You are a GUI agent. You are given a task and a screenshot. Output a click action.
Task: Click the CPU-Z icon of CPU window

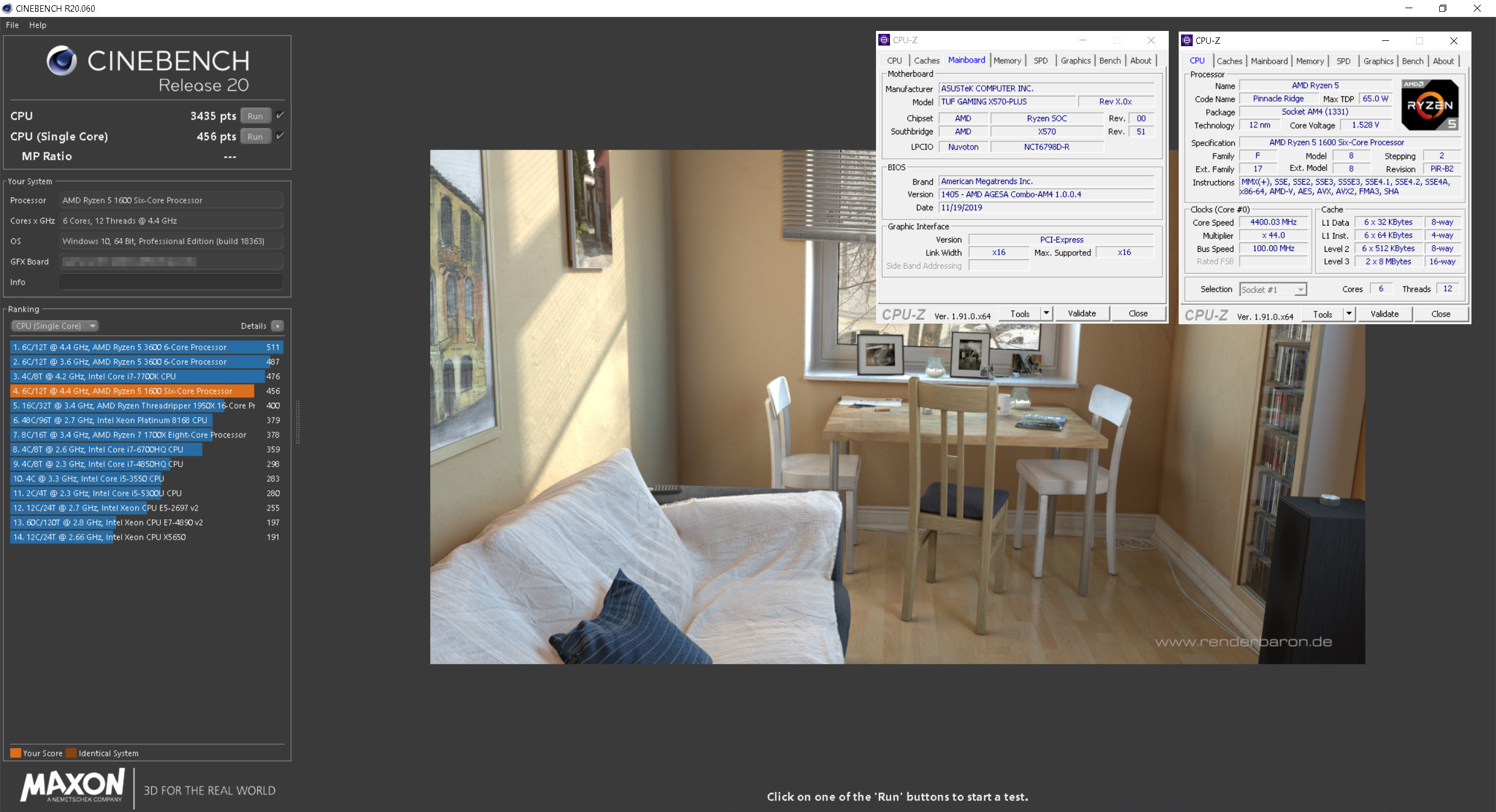point(1187,40)
